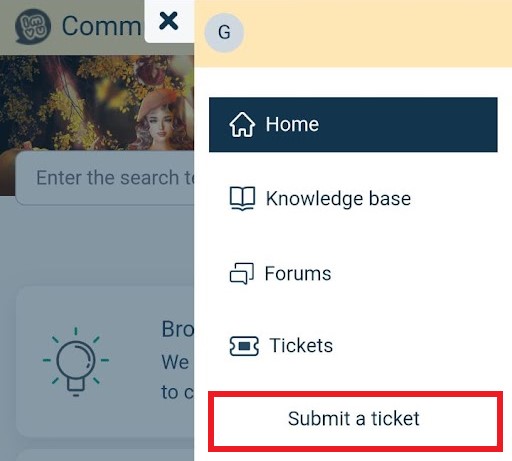Screen dimensions: 512x461
Task: Click the IMVU logo icon
Action: 33,26
